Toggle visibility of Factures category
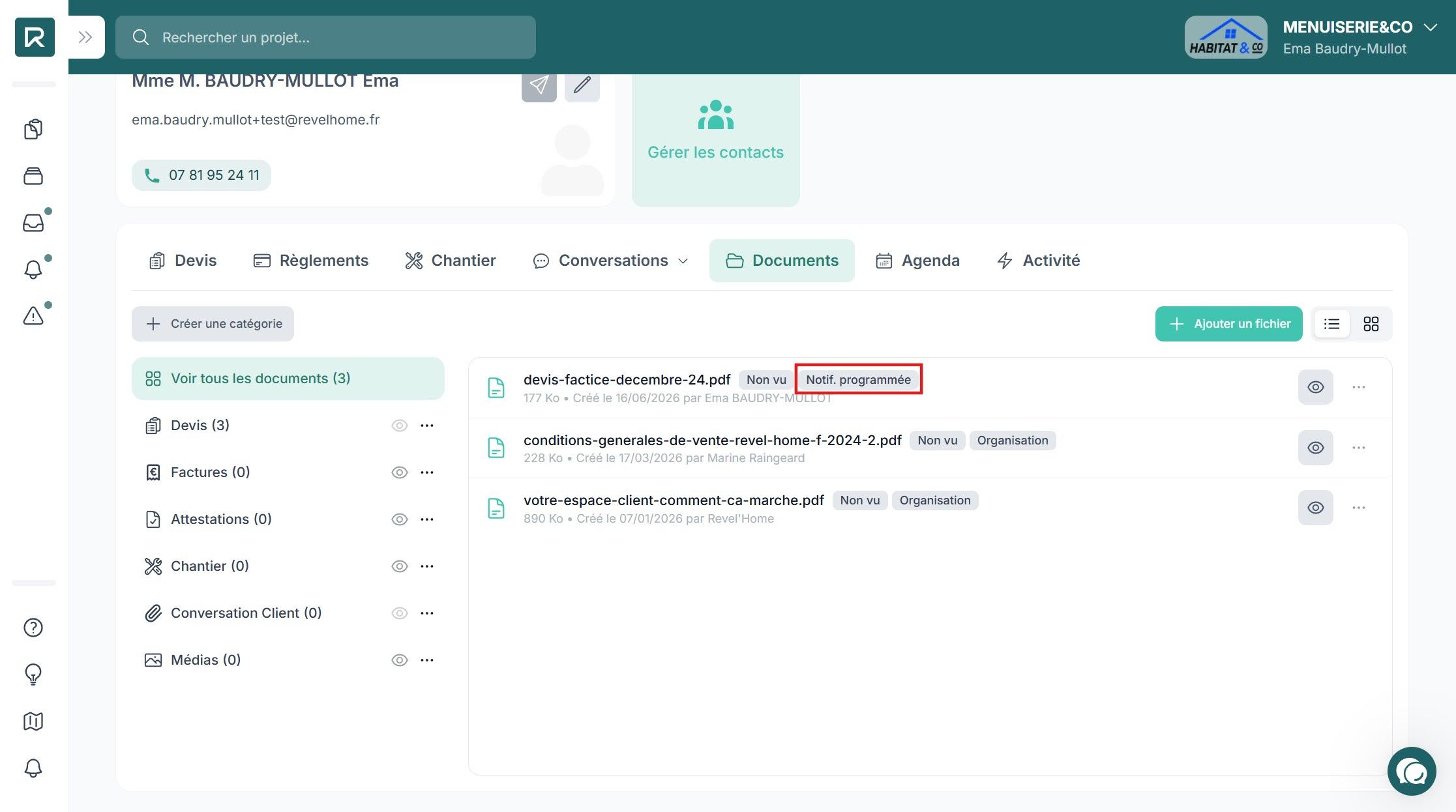Screen dimensions: 1456x812 coord(399,472)
